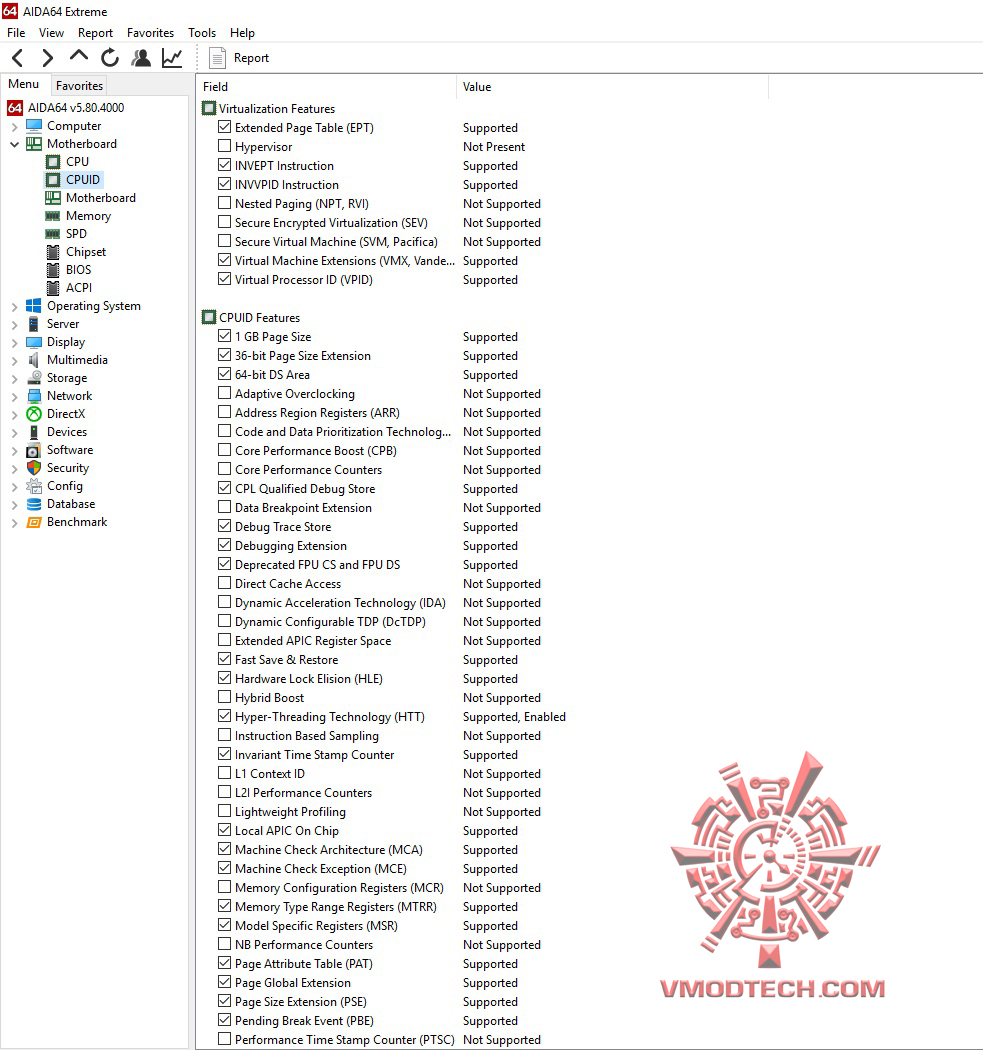The height and width of the screenshot is (1050, 983).
Task: Click the Report label in the toolbar
Action: tap(251, 58)
